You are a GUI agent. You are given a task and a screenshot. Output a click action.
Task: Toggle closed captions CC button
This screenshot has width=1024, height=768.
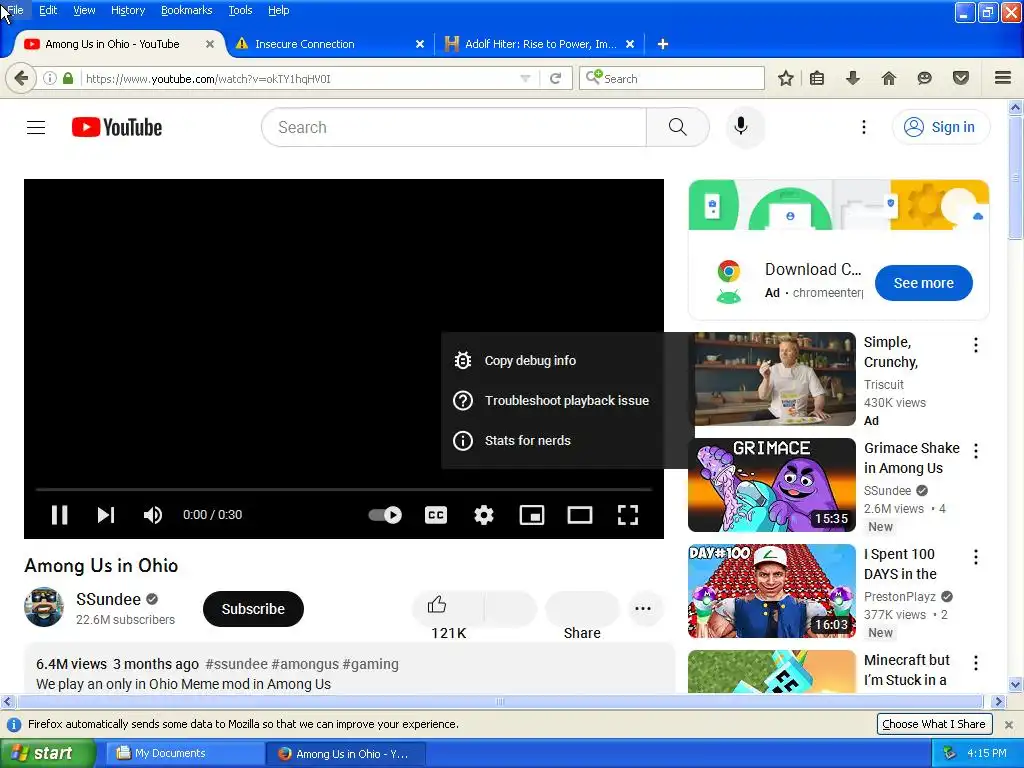pyautogui.click(x=436, y=515)
